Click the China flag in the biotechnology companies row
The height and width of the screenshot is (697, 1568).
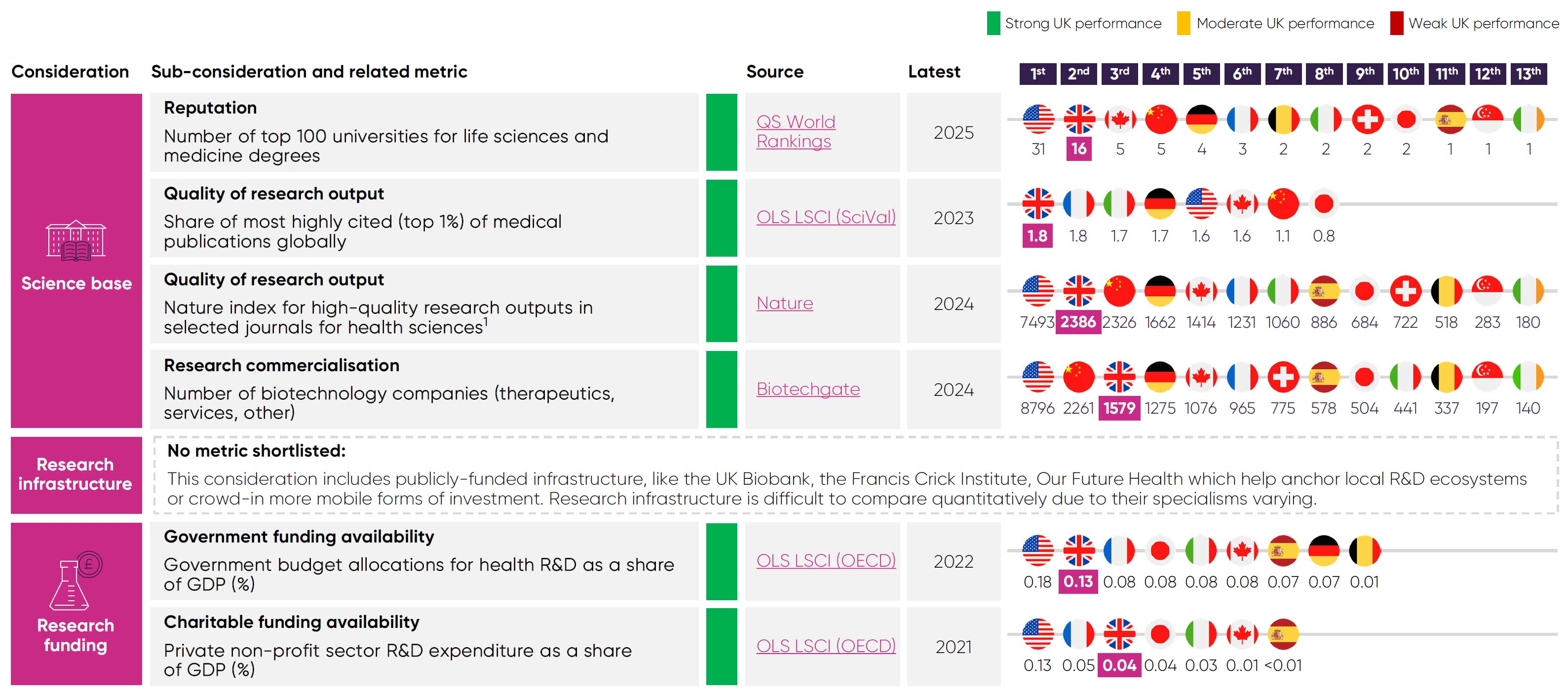1078,378
